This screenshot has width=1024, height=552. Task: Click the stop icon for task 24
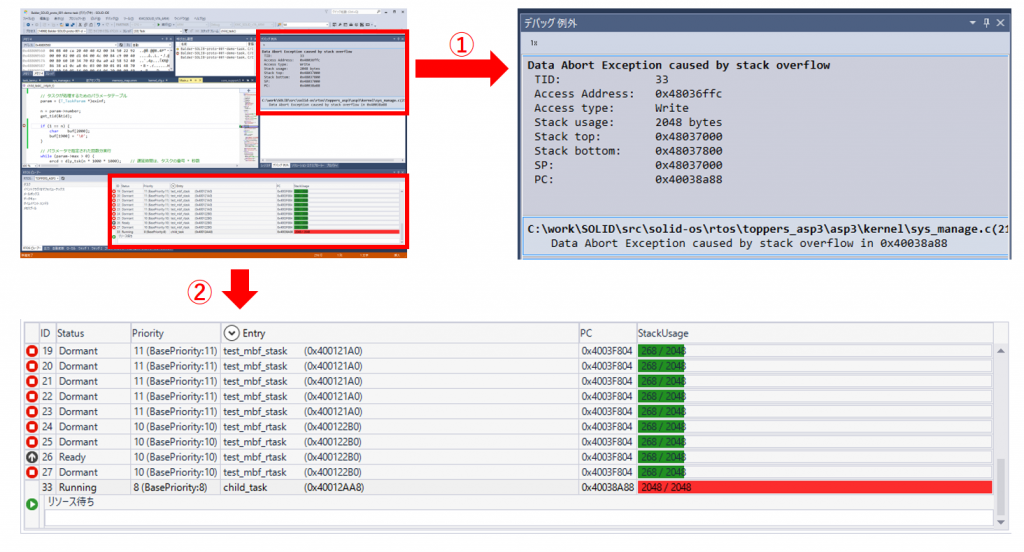(x=31, y=426)
